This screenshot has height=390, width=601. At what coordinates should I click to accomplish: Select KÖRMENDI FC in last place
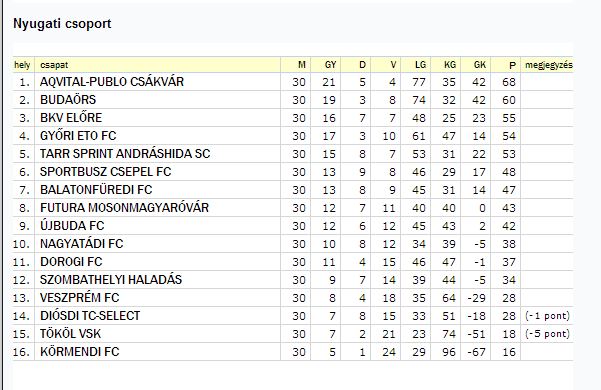(80, 352)
